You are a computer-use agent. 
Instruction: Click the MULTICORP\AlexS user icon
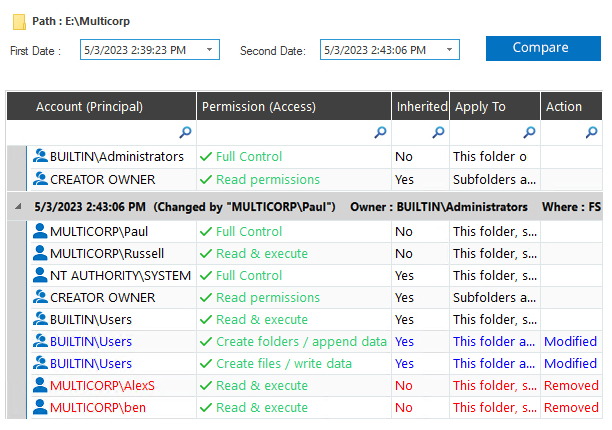click(40, 385)
